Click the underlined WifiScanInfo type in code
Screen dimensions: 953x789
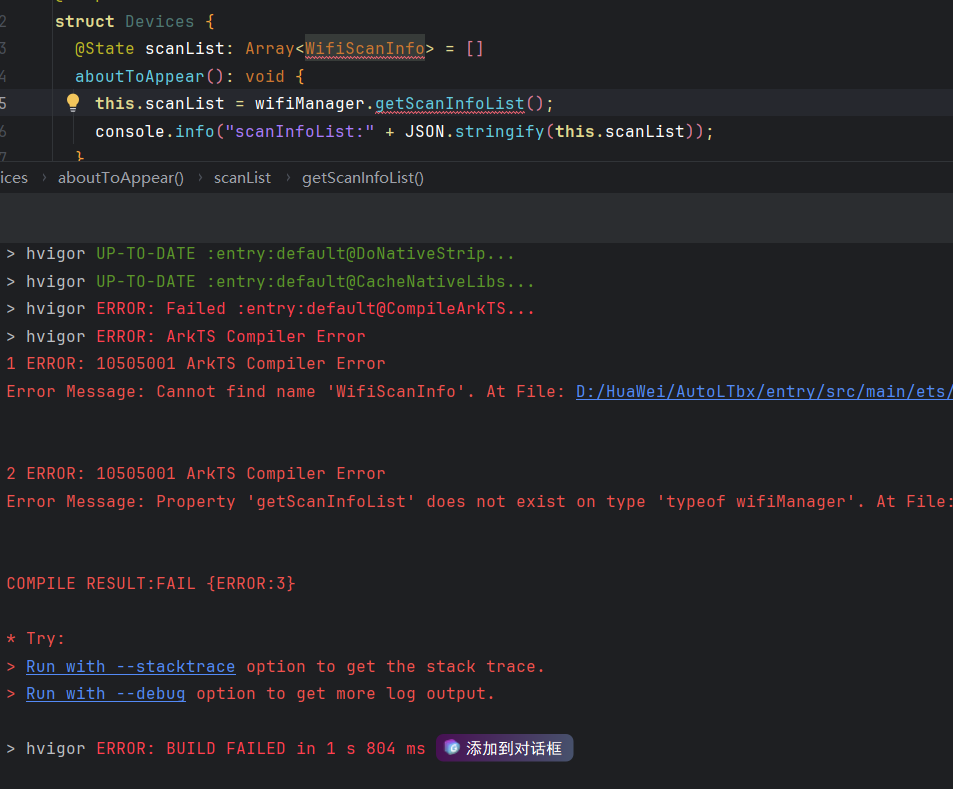point(364,48)
